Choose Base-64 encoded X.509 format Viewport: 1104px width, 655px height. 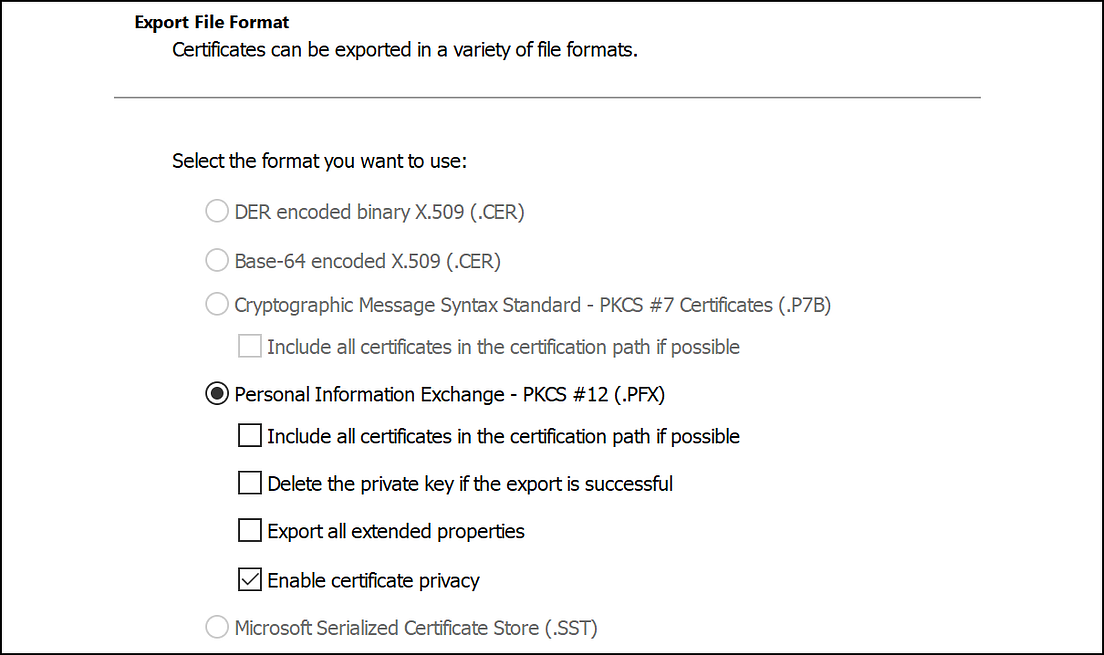click(x=217, y=260)
